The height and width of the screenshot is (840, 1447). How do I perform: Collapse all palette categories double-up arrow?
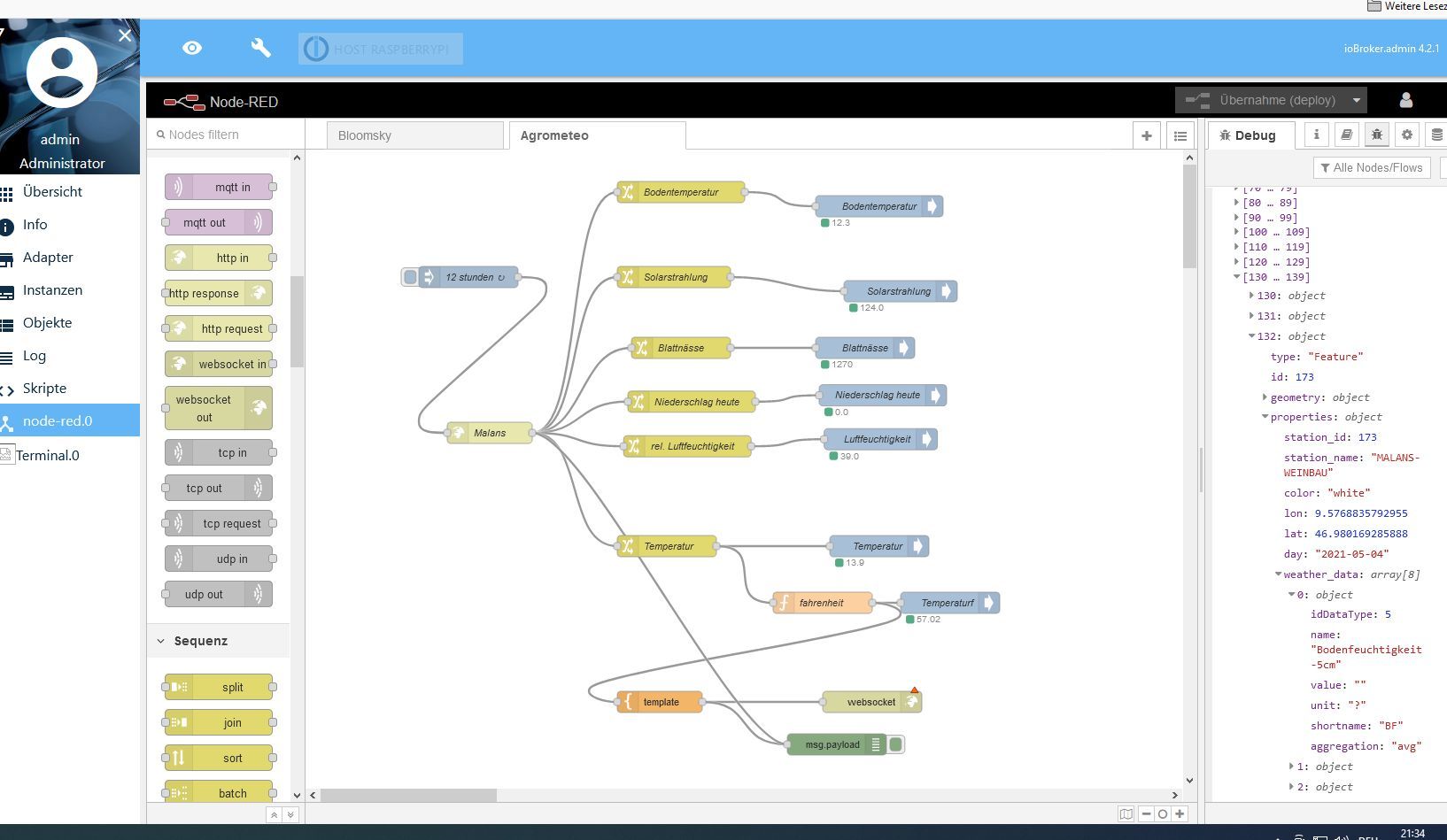(275, 814)
